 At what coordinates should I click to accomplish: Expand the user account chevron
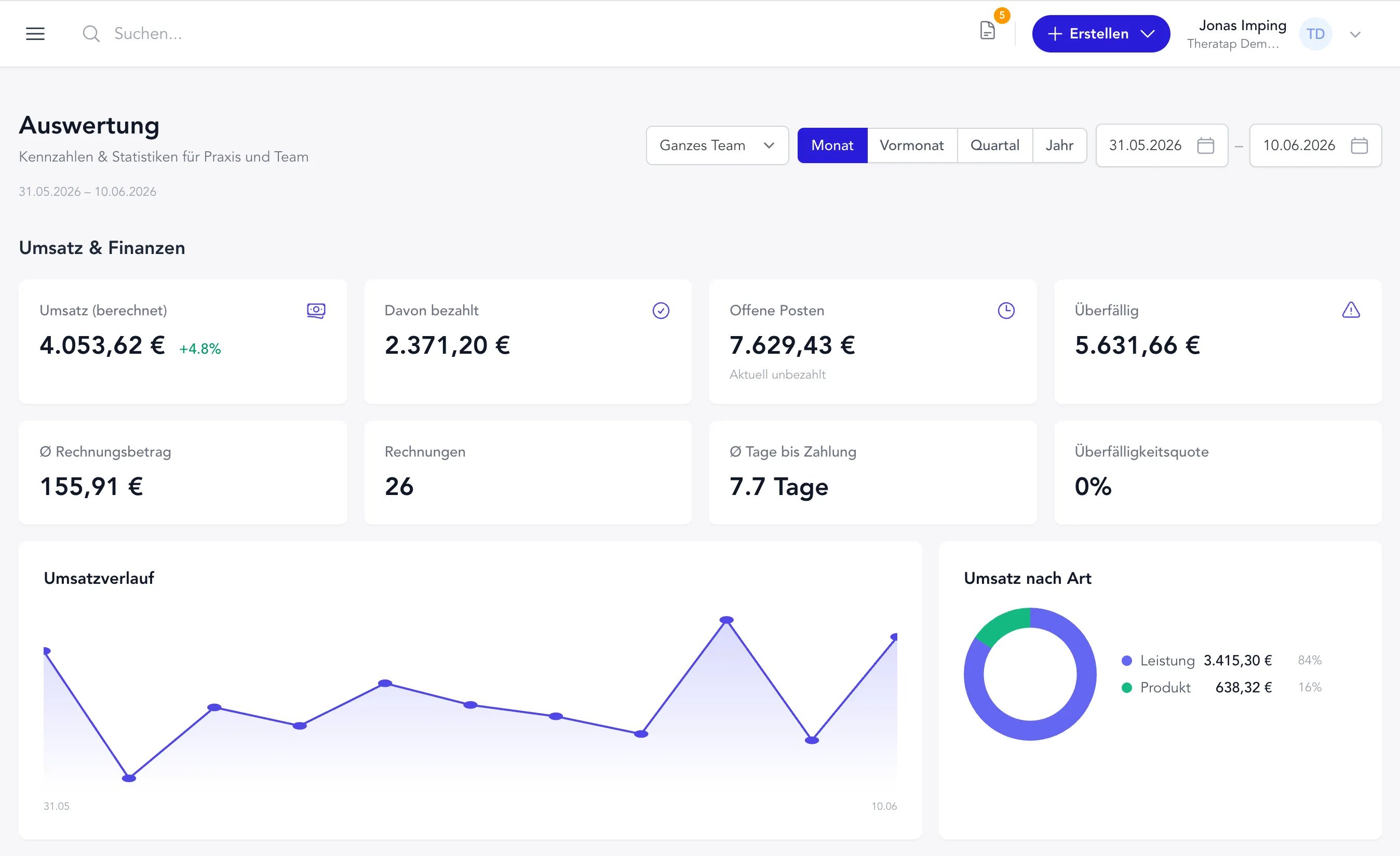click(x=1355, y=34)
